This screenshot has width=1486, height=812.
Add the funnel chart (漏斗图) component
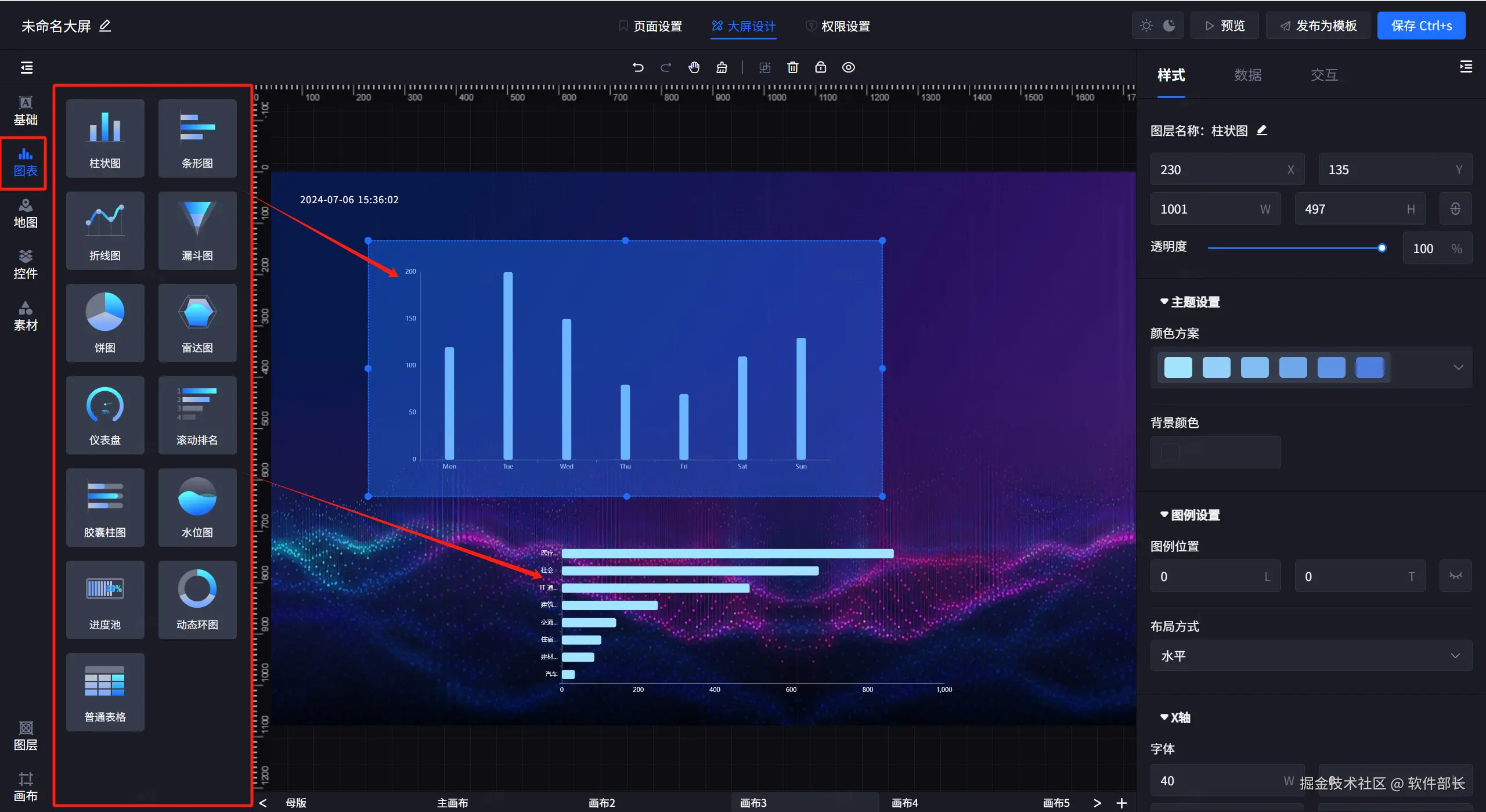(197, 230)
